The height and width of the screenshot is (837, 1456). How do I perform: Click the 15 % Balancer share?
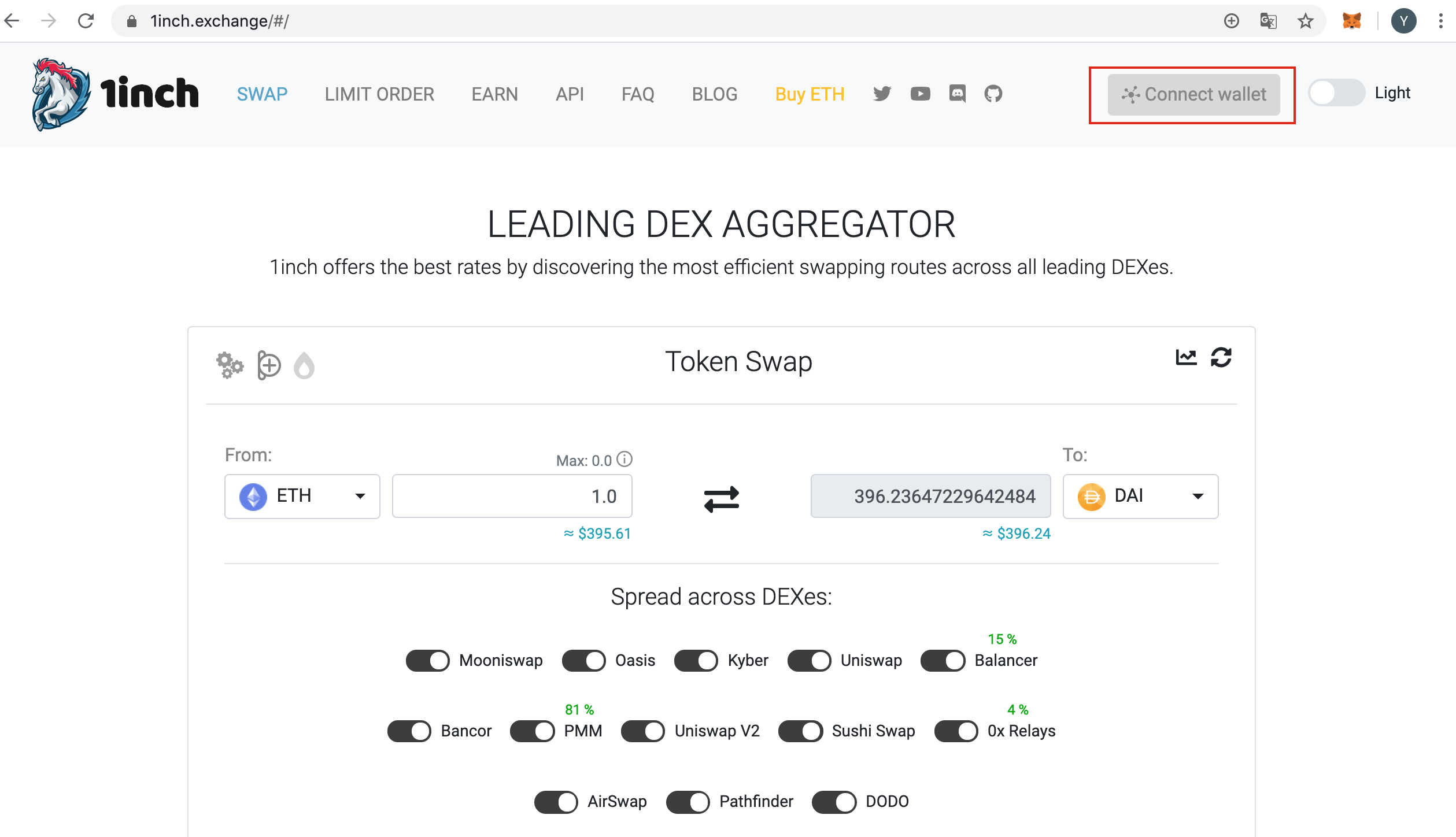1003,639
